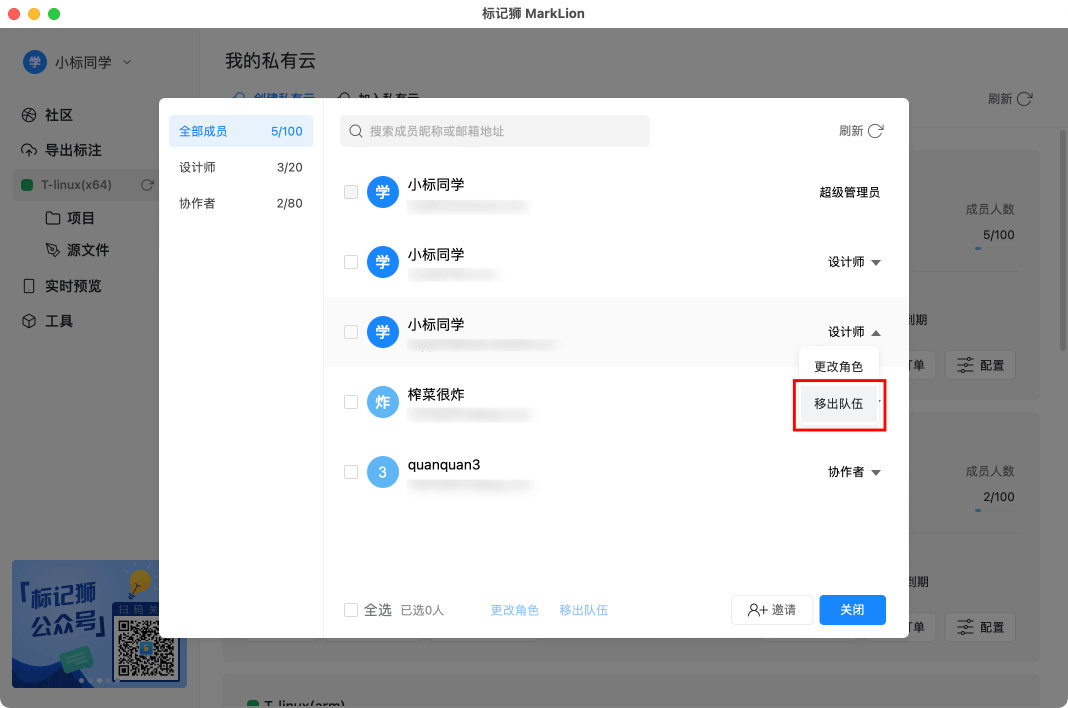Choose 移出队伍 from the role menu
The height and width of the screenshot is (708, 1068).
(x=838, y=404)
